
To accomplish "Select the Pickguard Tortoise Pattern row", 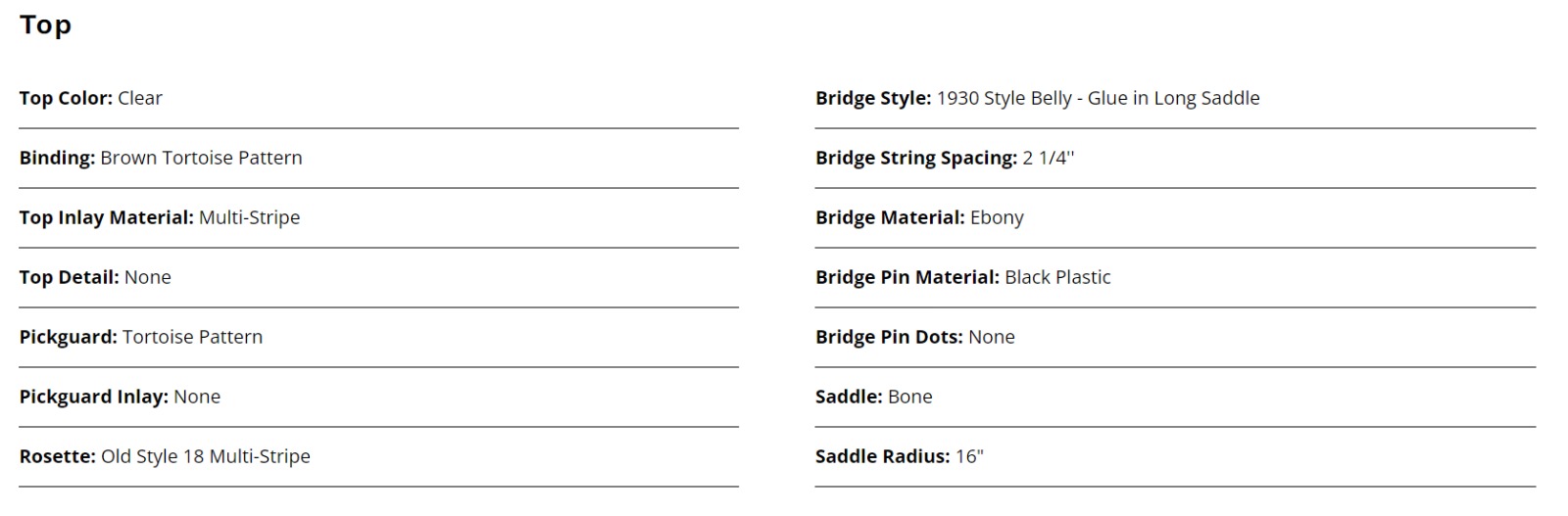I will pos(378,337).
